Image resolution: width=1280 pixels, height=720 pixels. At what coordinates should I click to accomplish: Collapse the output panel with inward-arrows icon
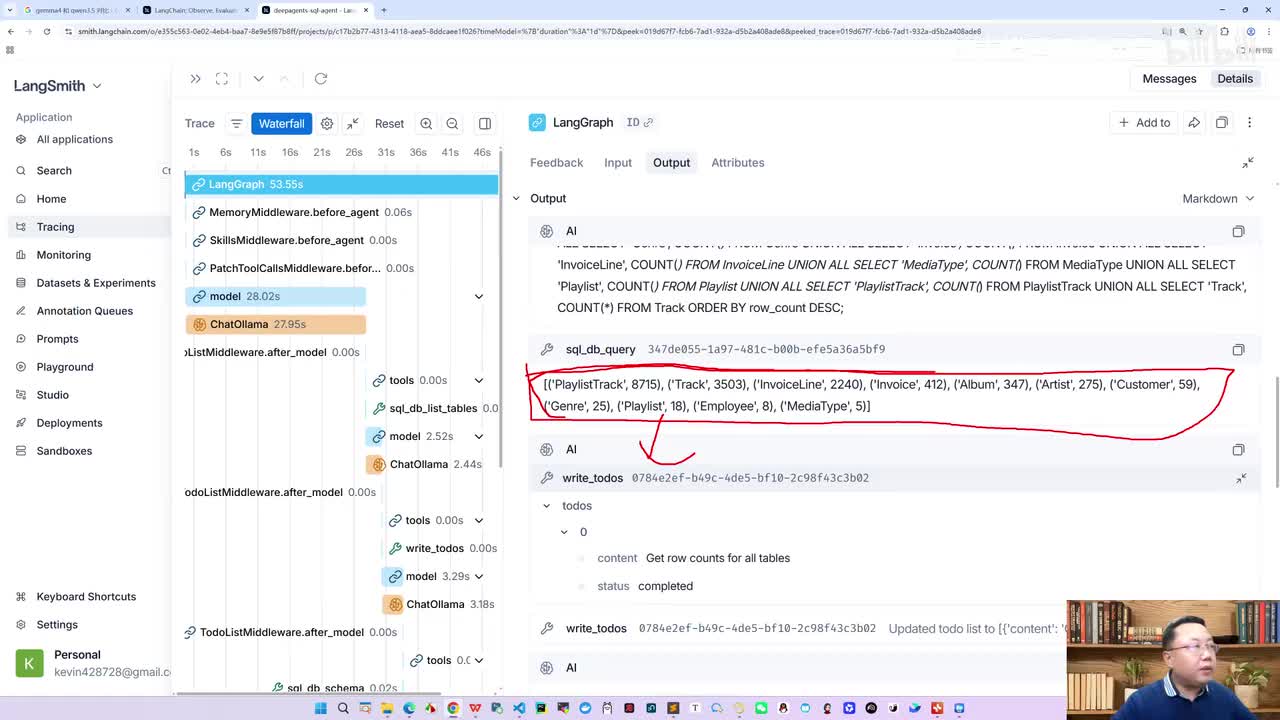[1248, 163]
